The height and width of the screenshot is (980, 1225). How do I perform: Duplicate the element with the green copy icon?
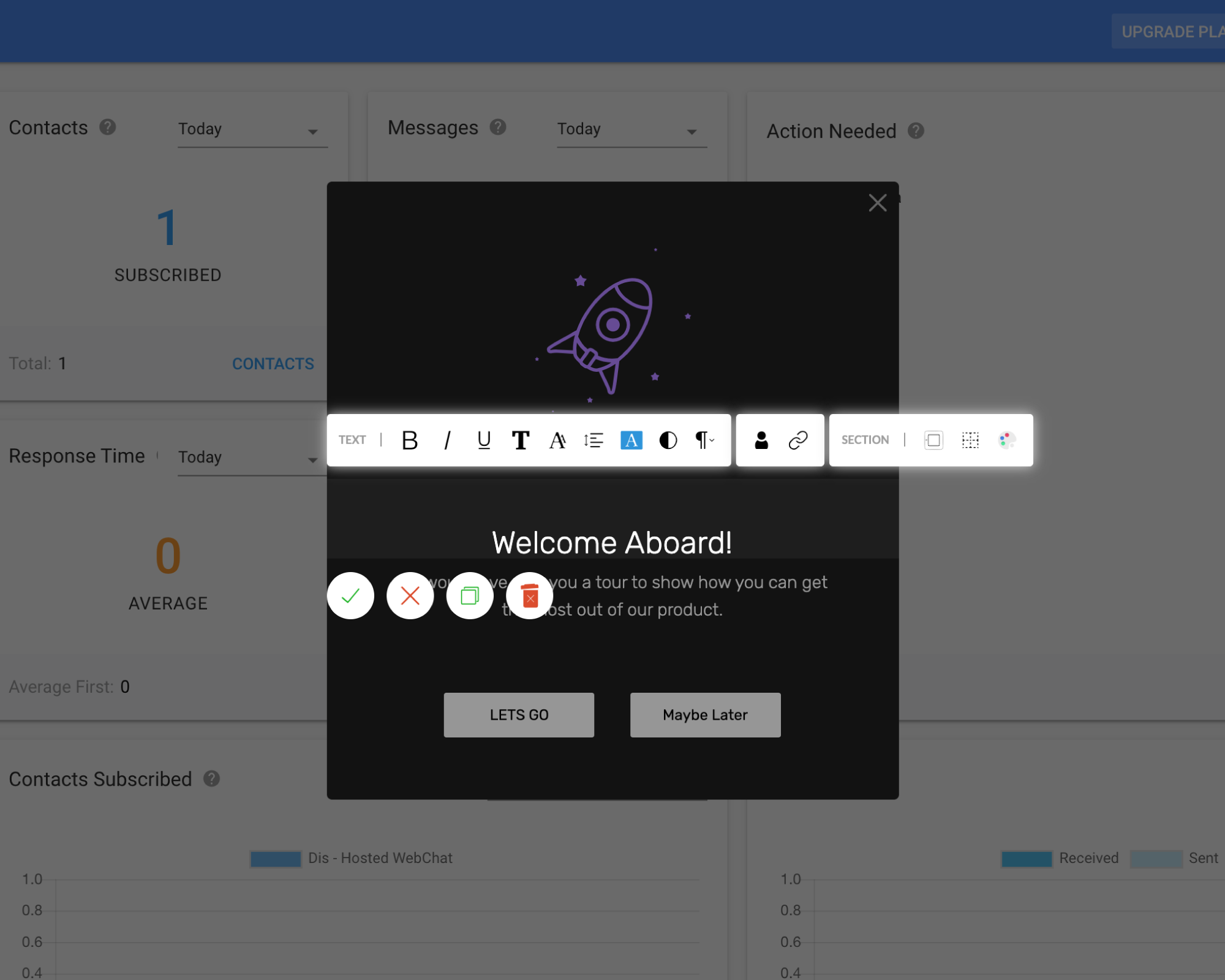coord(469,595)
